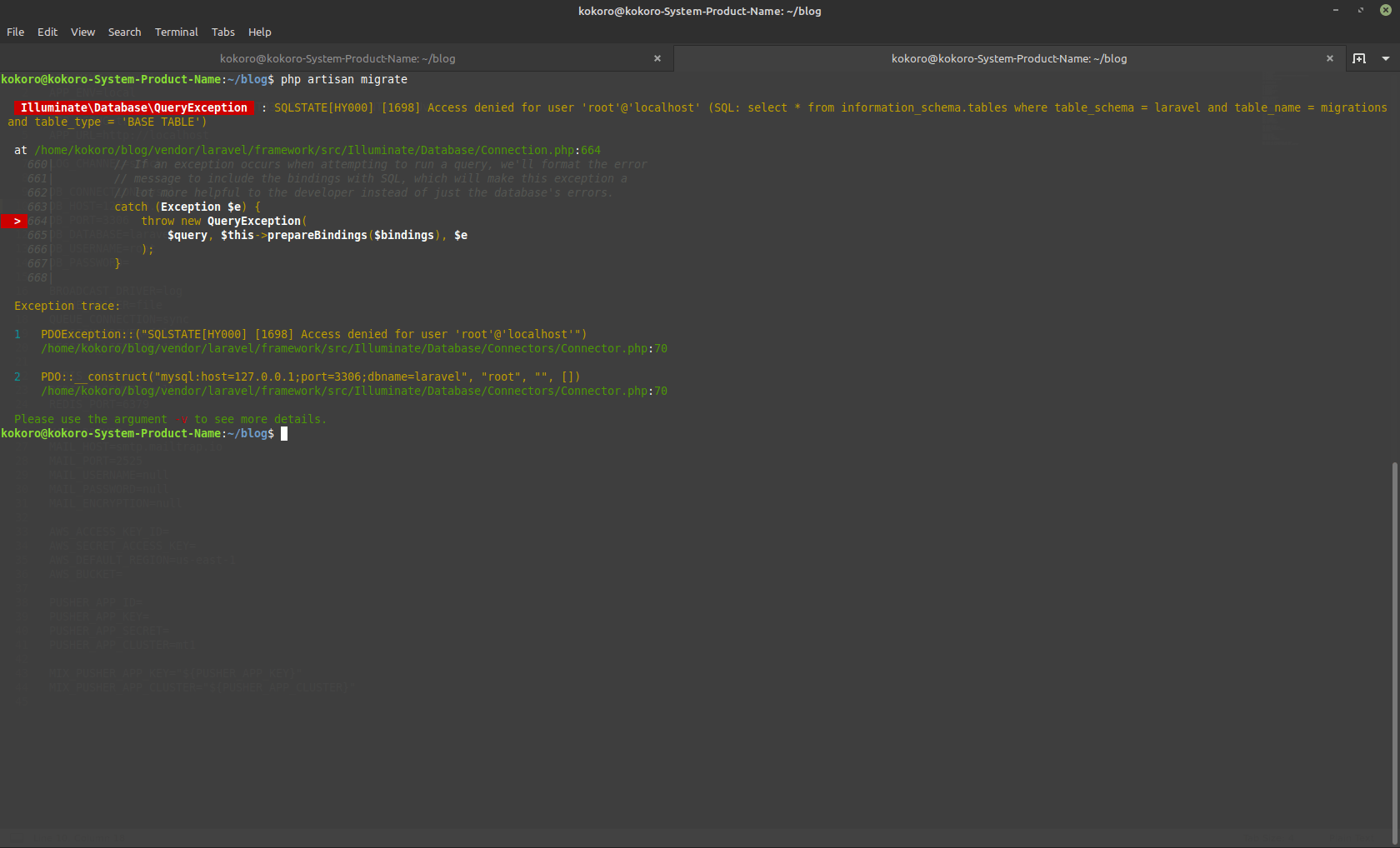This screenshot has width=1400, height=848.
Task: Open a new terminal tab via the plus icon
Action: (1359, 58)
